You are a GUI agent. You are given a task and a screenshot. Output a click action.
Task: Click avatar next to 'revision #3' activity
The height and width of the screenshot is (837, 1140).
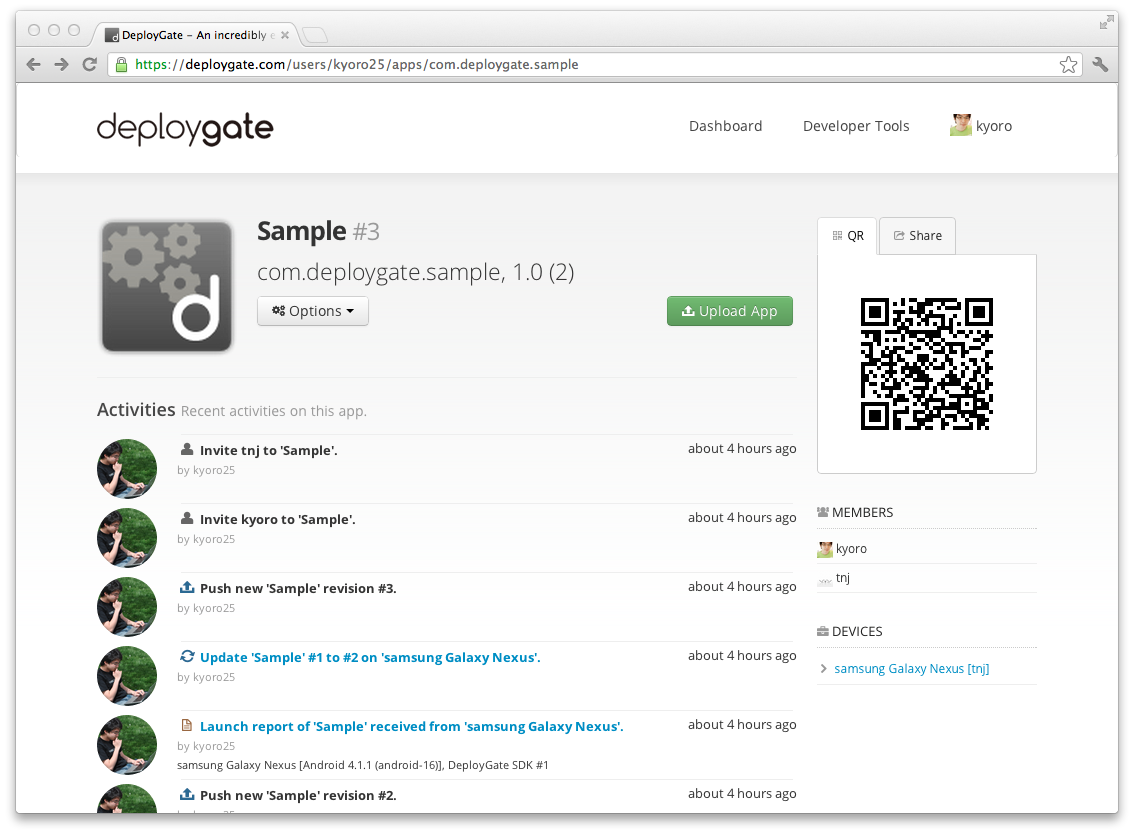pyautogui.click(x=127, y=607)
